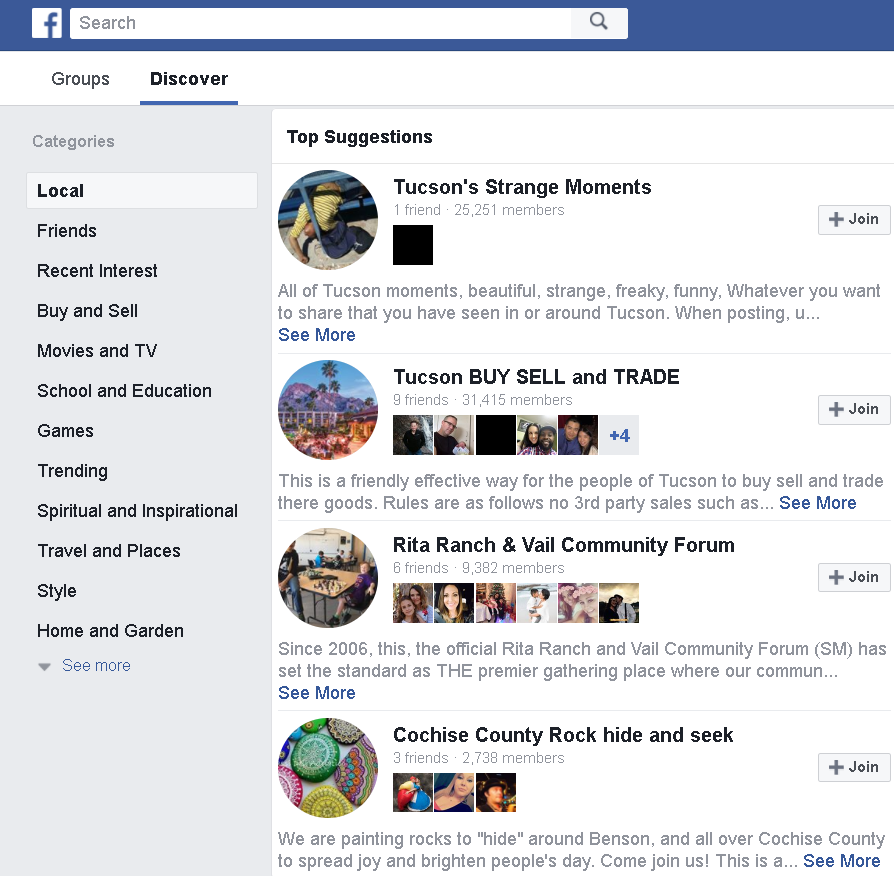
Task: Open the Discover tab
Action: (x=188, y=78)
